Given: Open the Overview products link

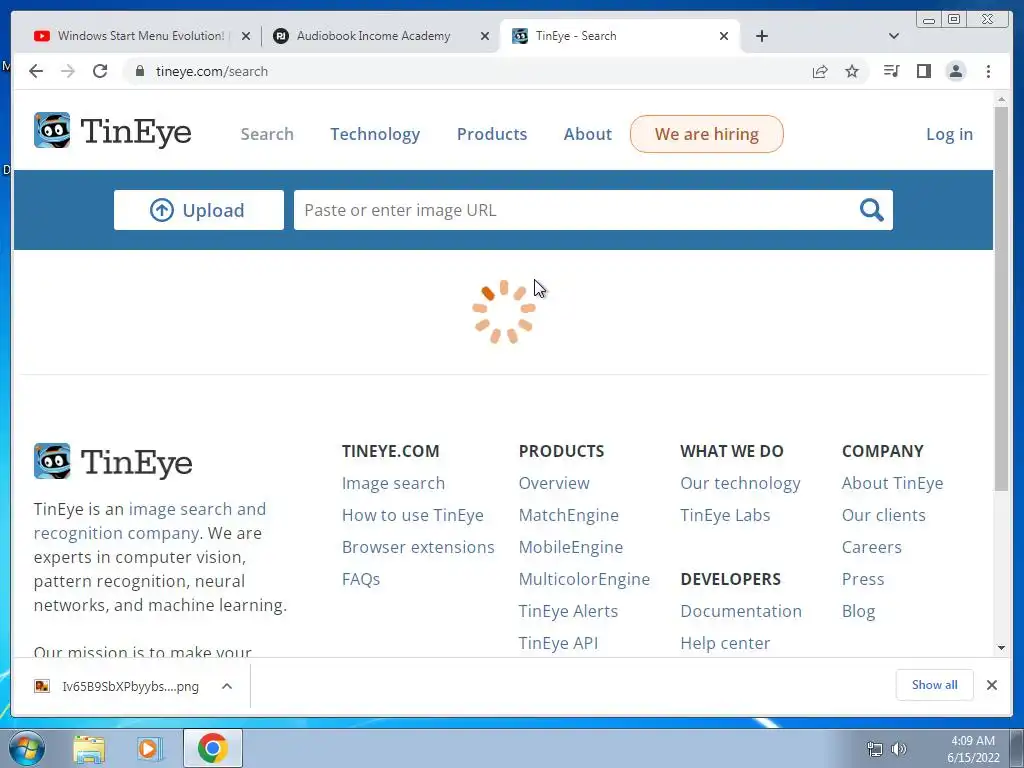Looking at the screenshot, I should pyautogui.click(x=554, y=483).
